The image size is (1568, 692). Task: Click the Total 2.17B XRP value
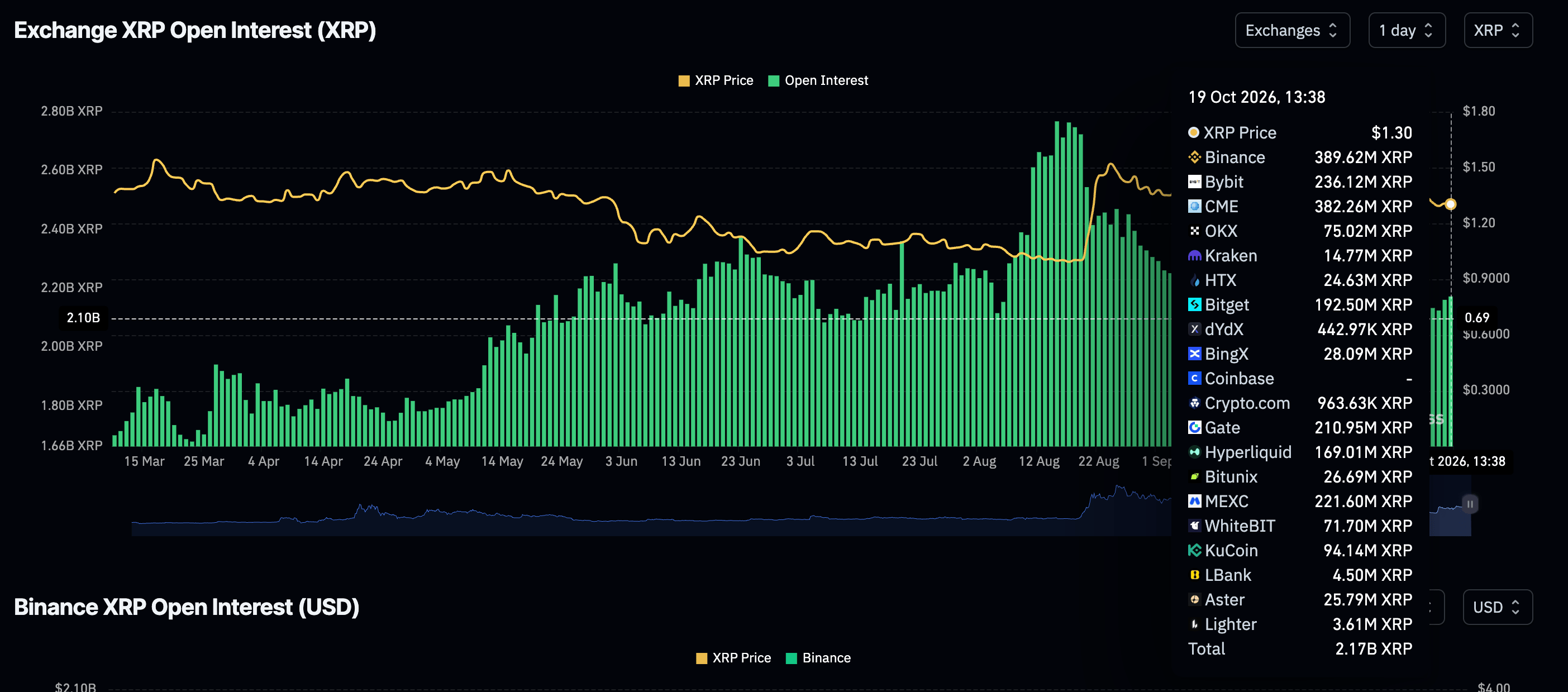1373,649
